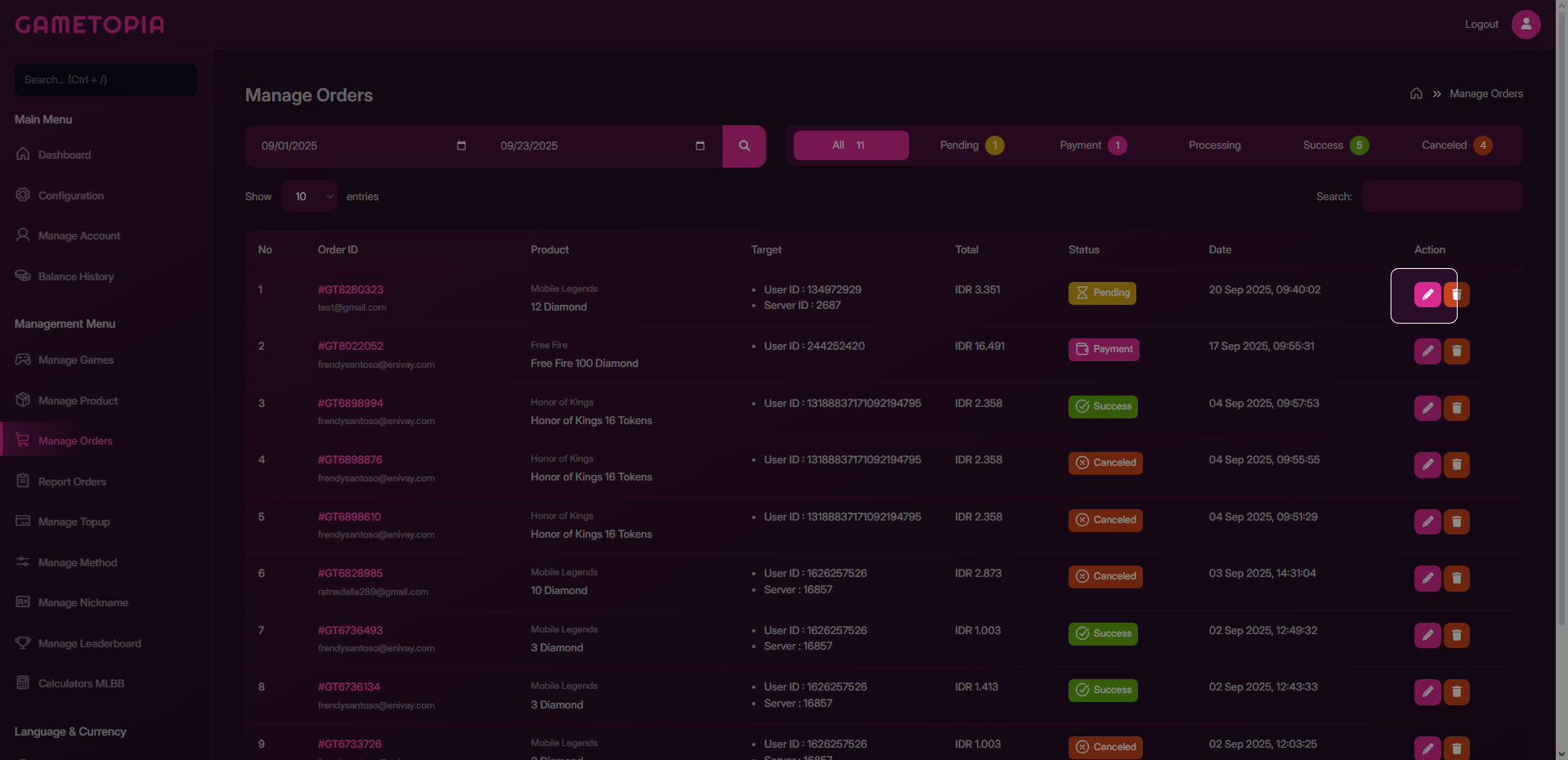Go to Manage Topup
1568x760 pixels.
(74, 521)
